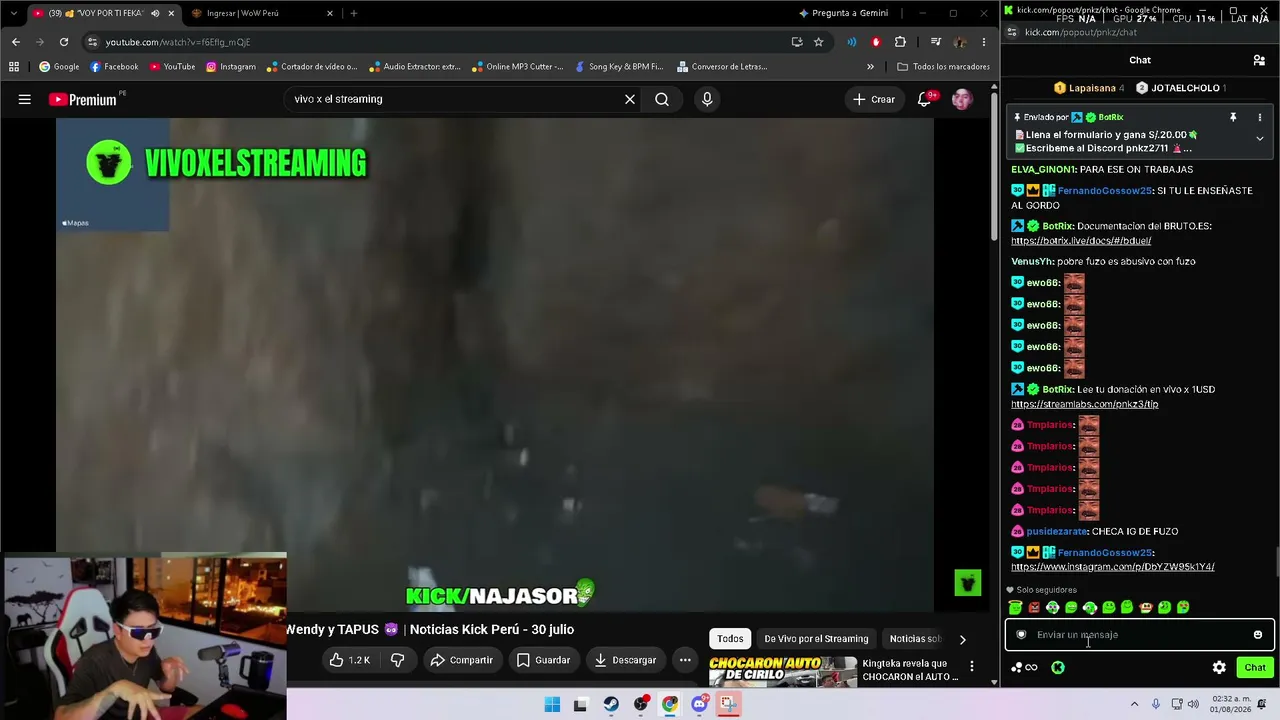The width and height of the screenshot is (1280, 720).
Task: Select the Todos filter chip
Action: click(x=730, y=639)
